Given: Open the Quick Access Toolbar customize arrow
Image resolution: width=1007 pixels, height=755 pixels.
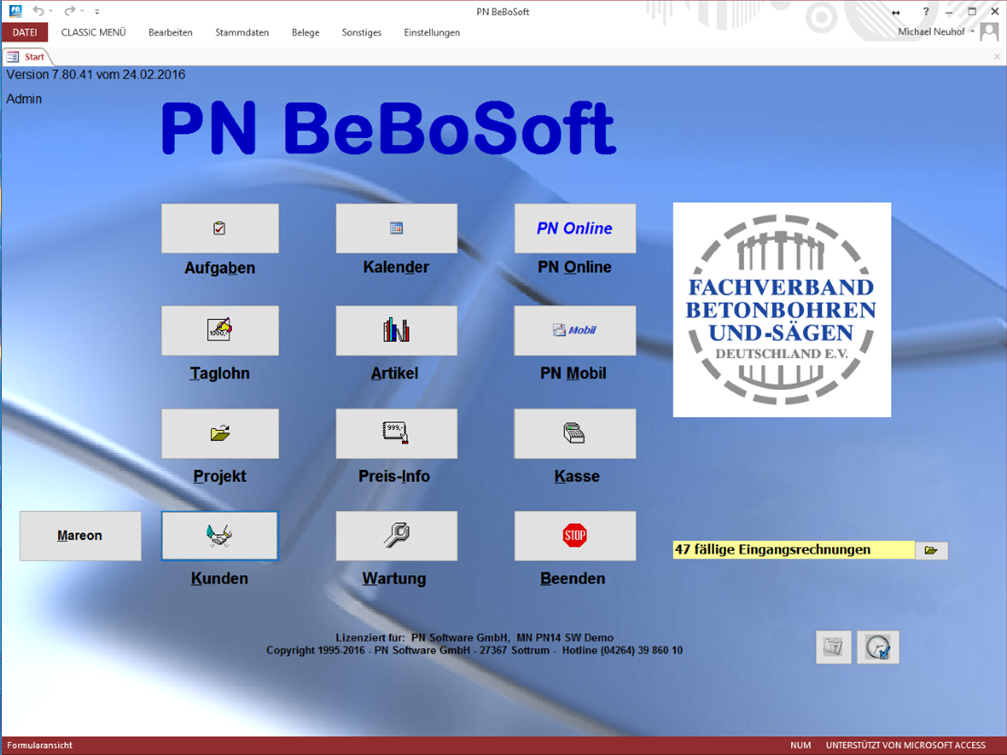Looking at the screenshot, I should pos(96,11).
